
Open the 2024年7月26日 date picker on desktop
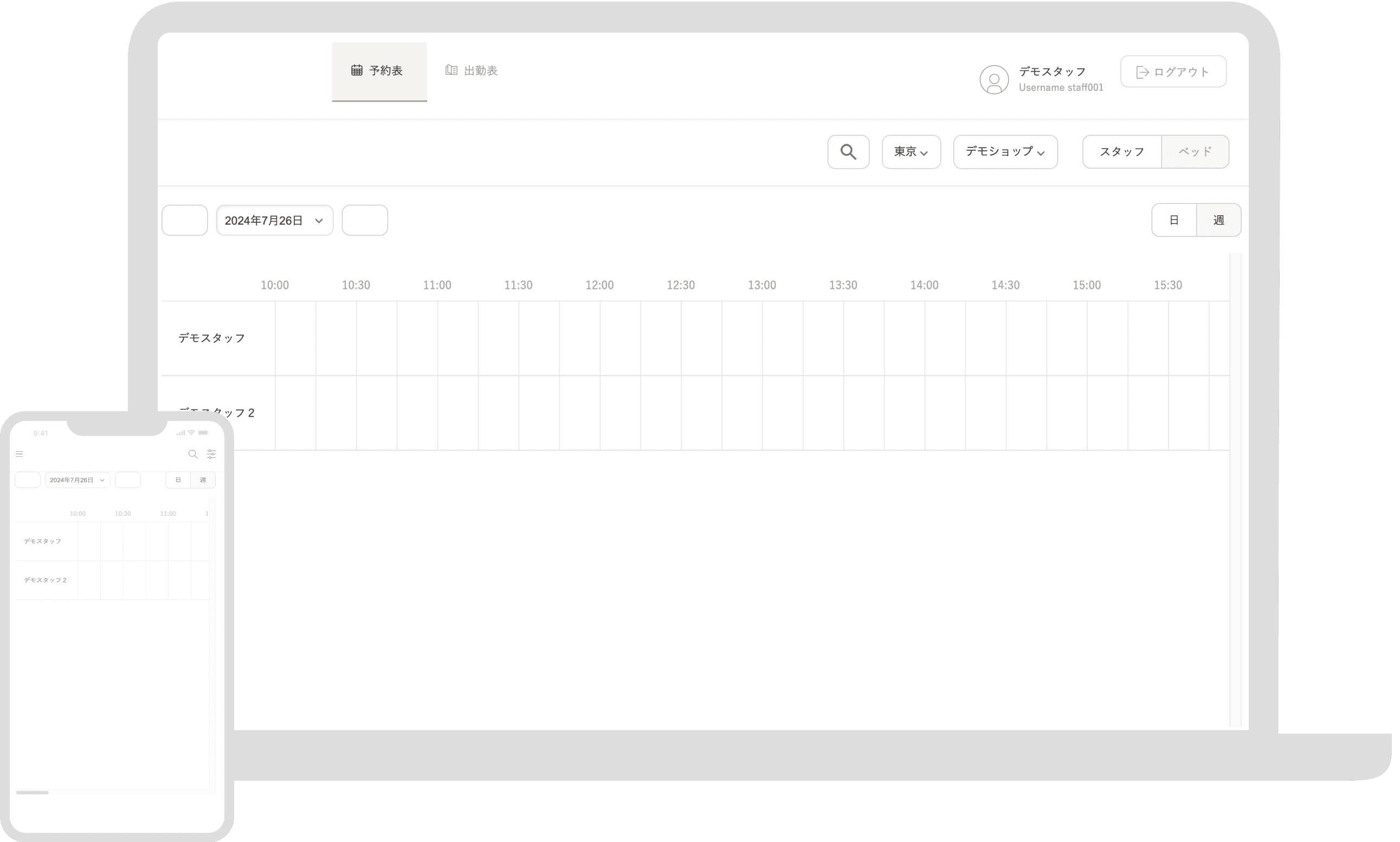pyautogui.click(x=274, y=220)
